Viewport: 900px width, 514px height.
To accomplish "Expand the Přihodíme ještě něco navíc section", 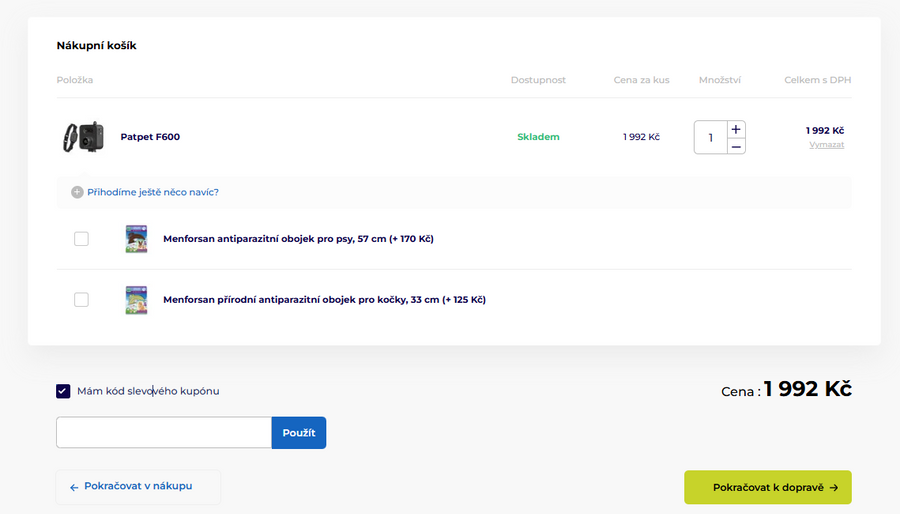I will 153,192.
